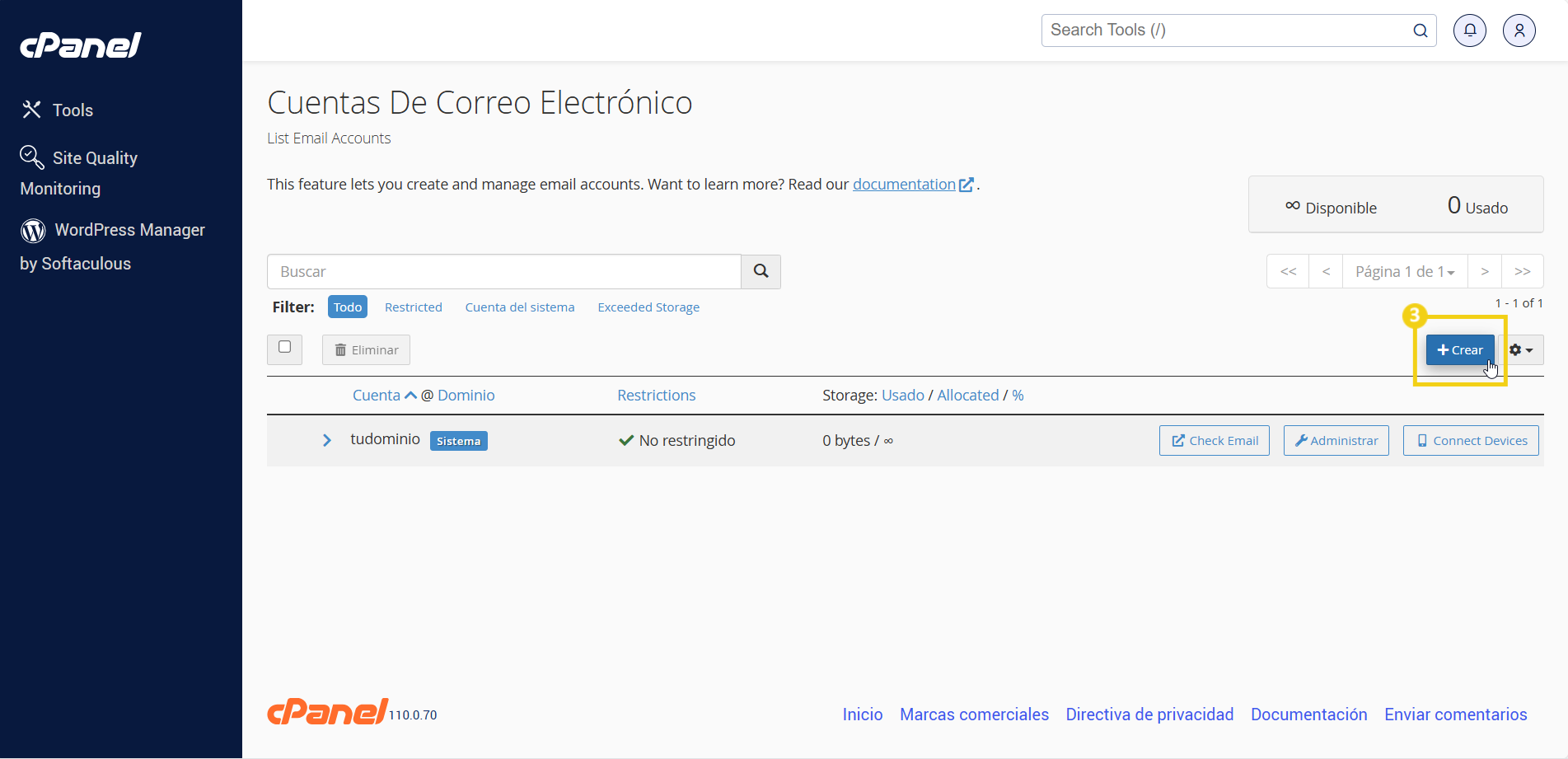Image resolution: width=1568 pixels, height=759 pixels.
Task: Click Check Email for tudominio
Action: click(1214, 440)
